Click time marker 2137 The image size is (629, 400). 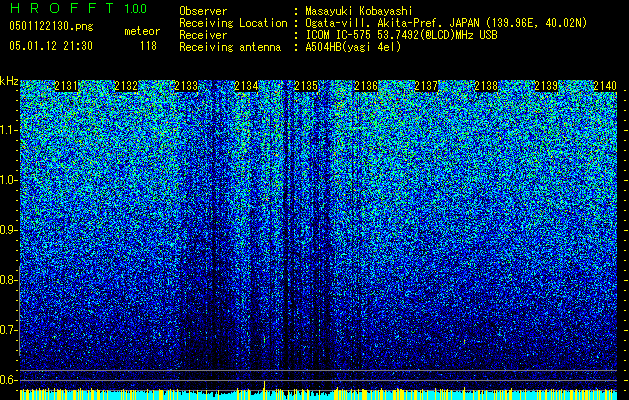(426, 86)
